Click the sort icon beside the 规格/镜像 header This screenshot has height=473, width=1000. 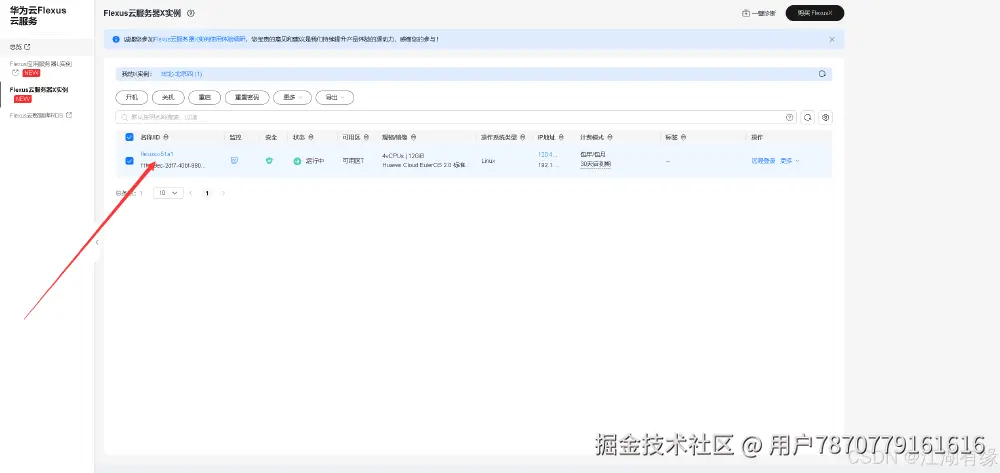414,137
